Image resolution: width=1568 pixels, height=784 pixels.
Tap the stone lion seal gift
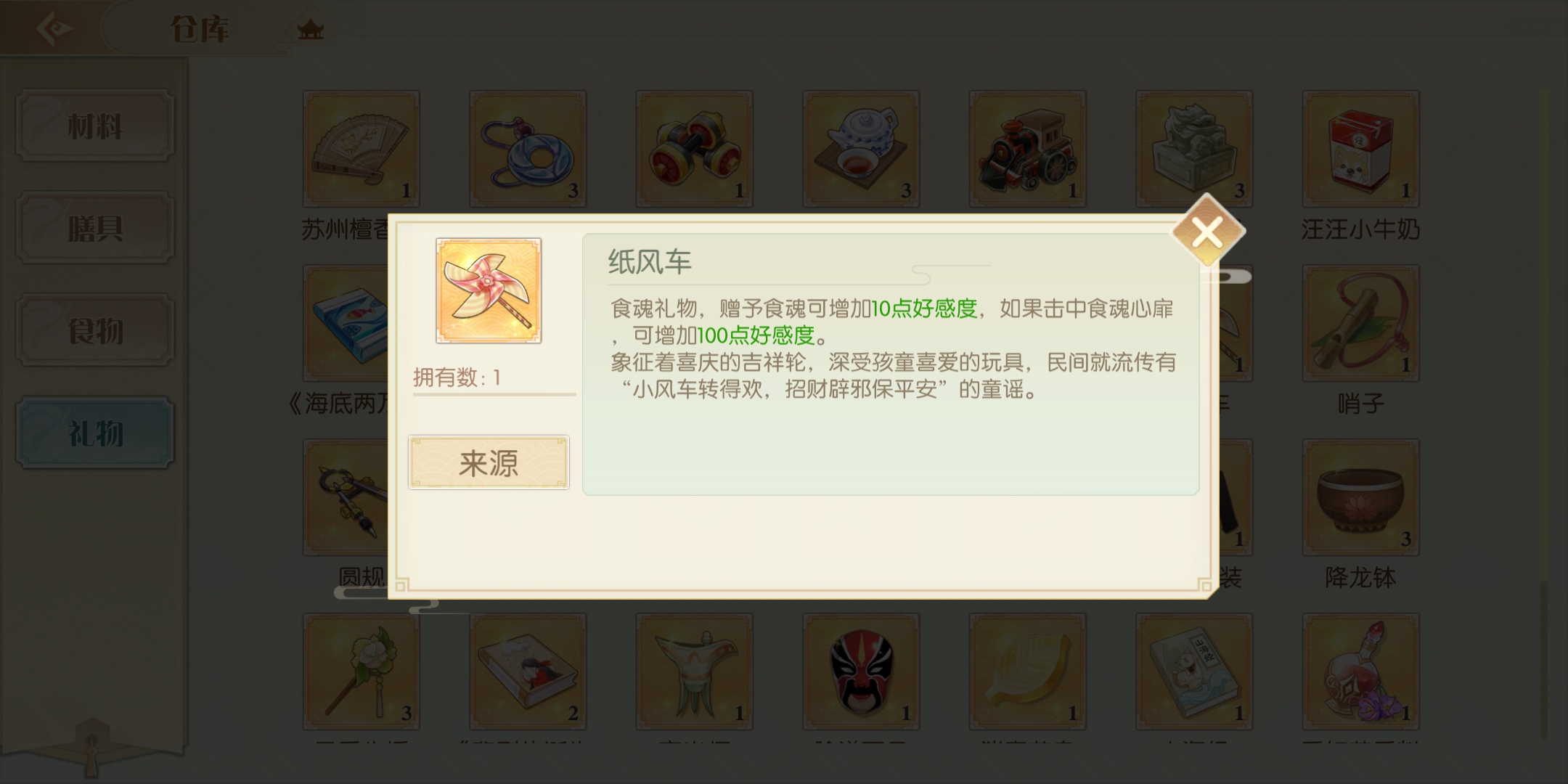[1194, 149]
